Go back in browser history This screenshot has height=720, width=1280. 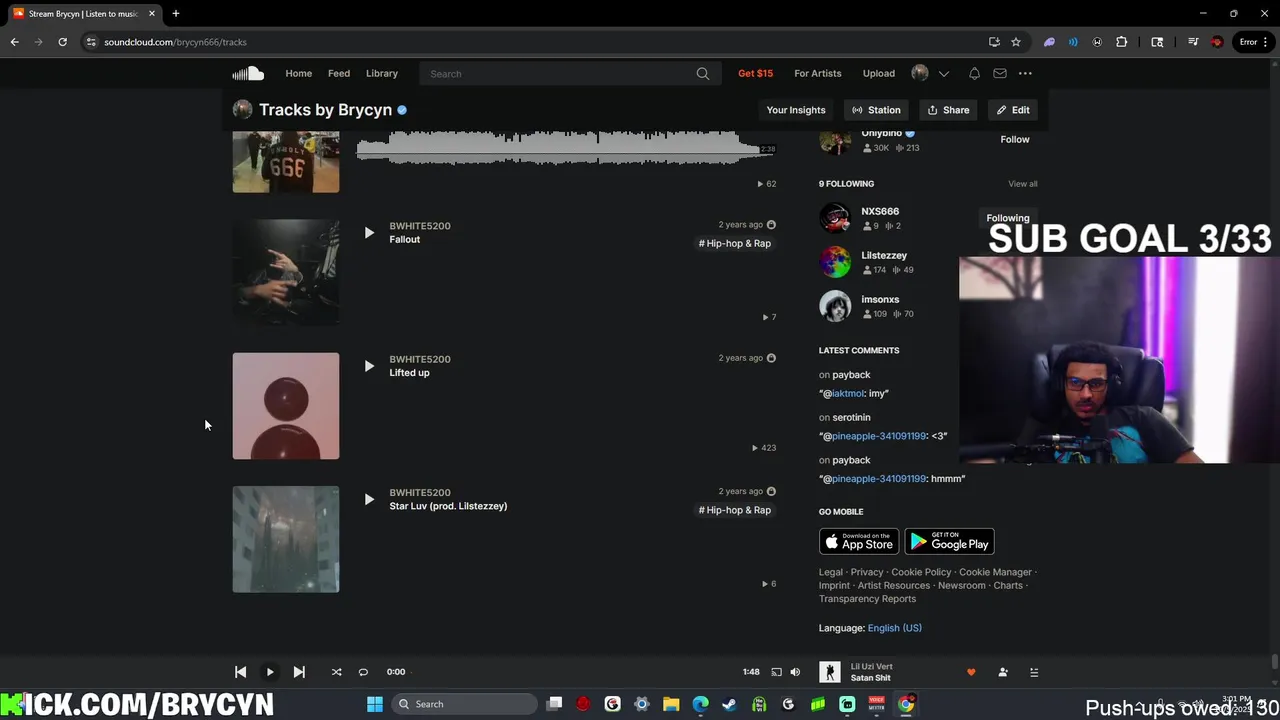pyautogui.click(x=14, y=42)
